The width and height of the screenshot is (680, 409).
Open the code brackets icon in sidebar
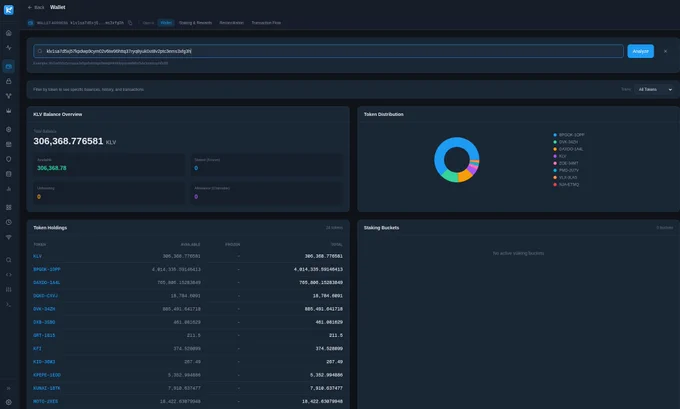point(9,275)
